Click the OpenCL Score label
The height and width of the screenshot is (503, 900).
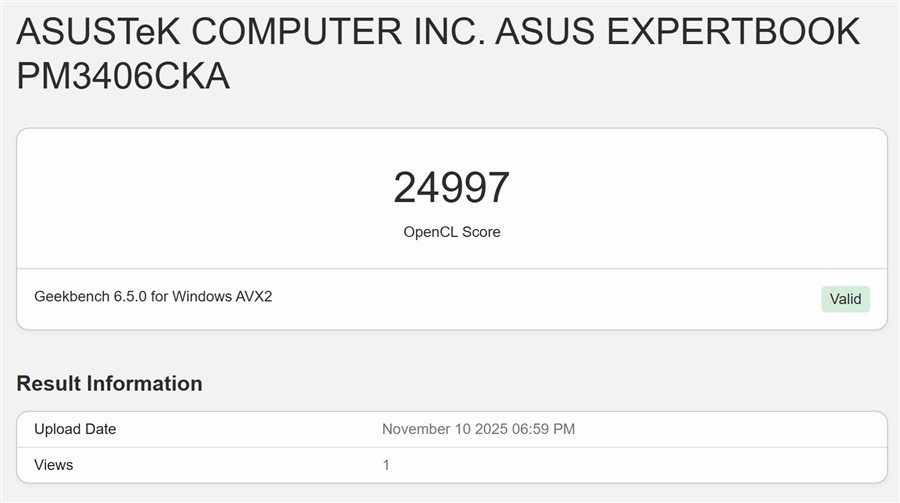[x=451, y=232]
